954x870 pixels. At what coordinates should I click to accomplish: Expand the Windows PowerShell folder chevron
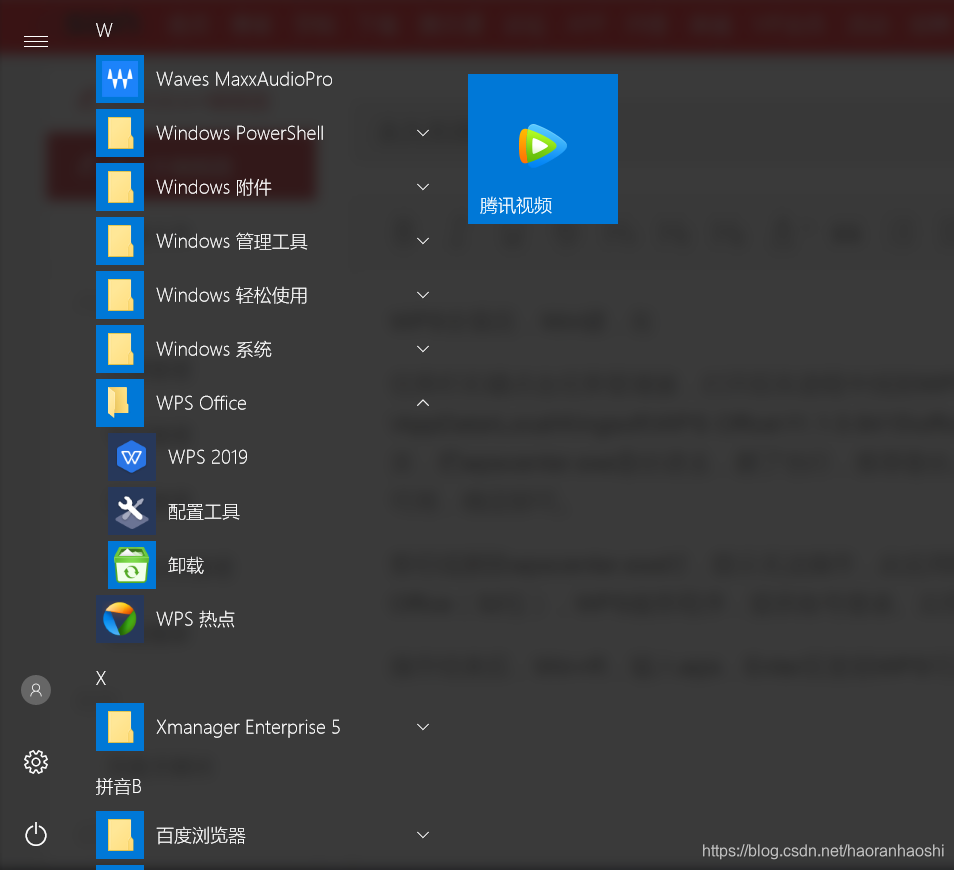tap(423, 133)
